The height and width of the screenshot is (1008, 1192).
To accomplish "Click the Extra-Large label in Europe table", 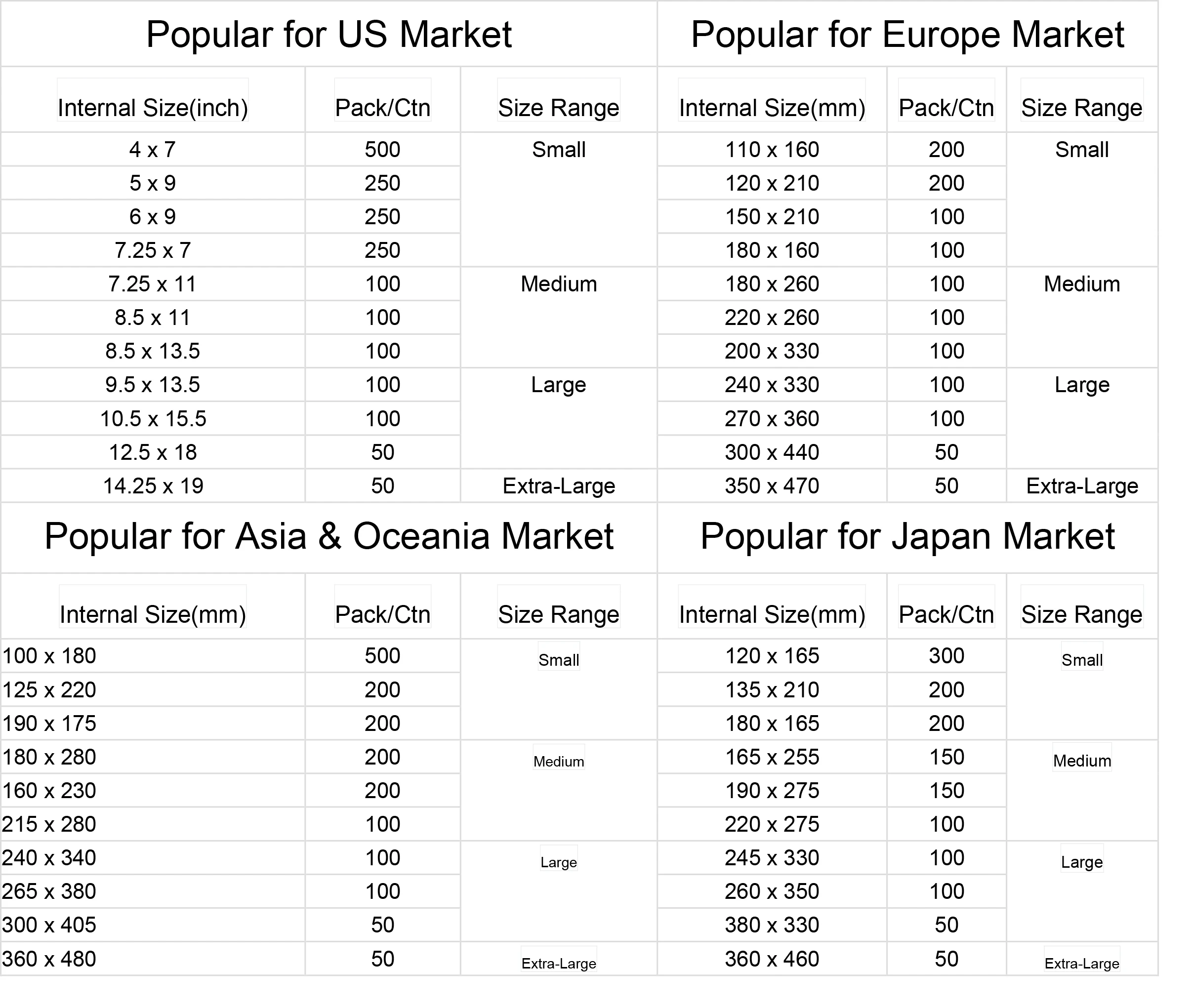I will [1082, 486].
